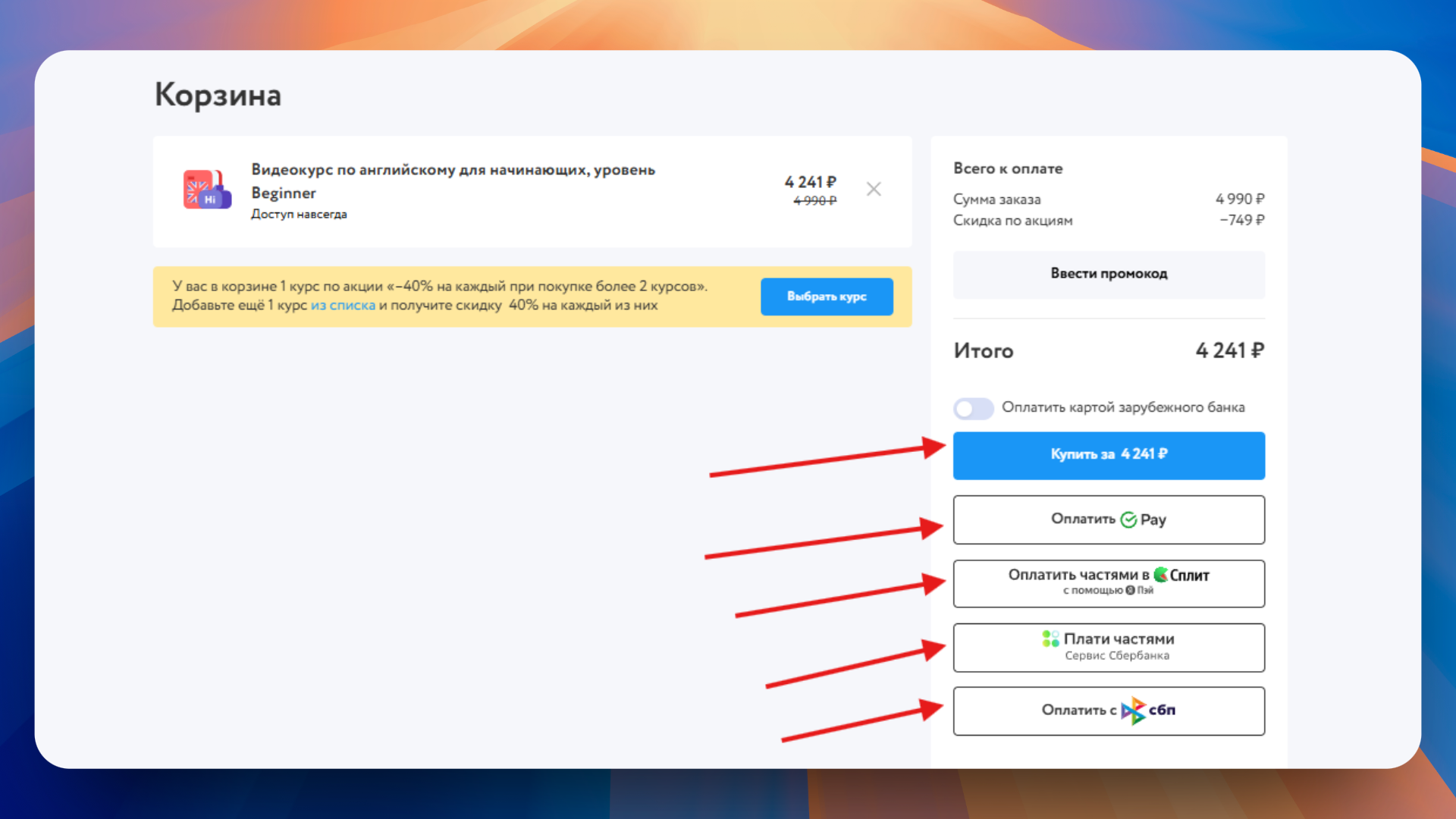The image size is (1456, 819).
Task: Click the green Сплит logo icon
Action: (1160, 575)
